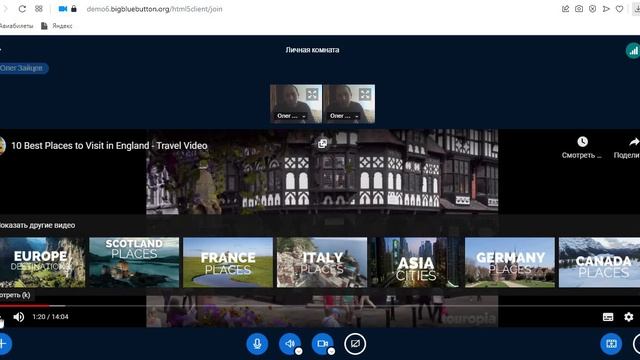Open the Яндекс bookmark
This screenshot has height=360, width=640.
57,26
